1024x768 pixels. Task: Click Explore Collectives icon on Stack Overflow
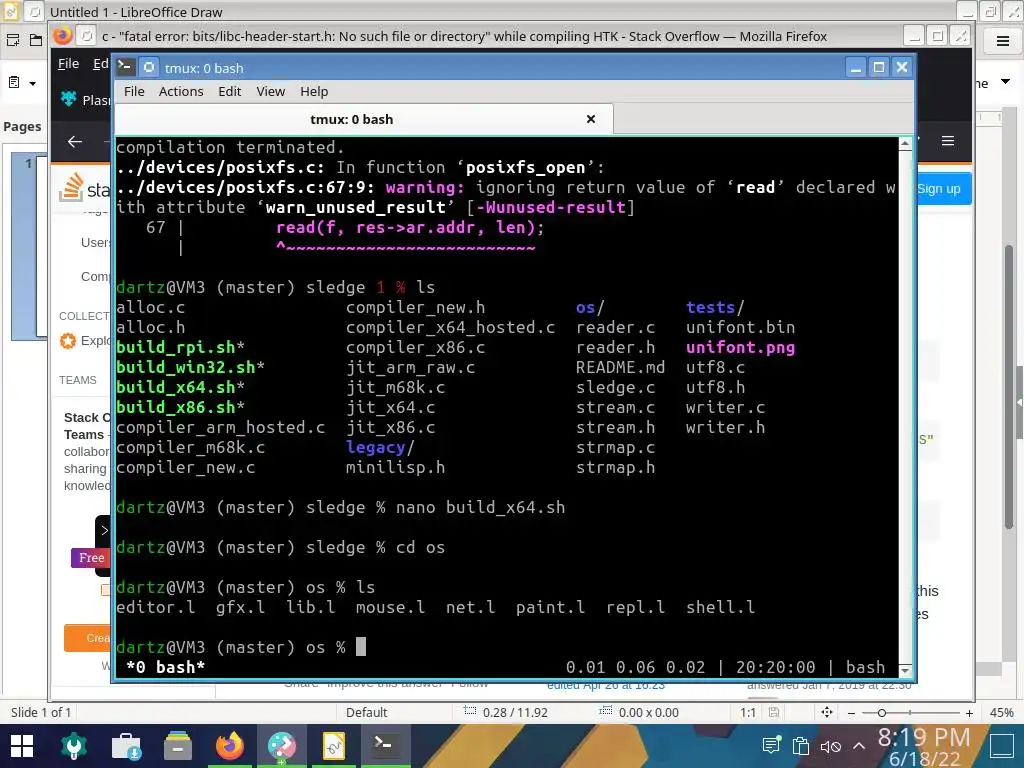click(x=68, y=340)
